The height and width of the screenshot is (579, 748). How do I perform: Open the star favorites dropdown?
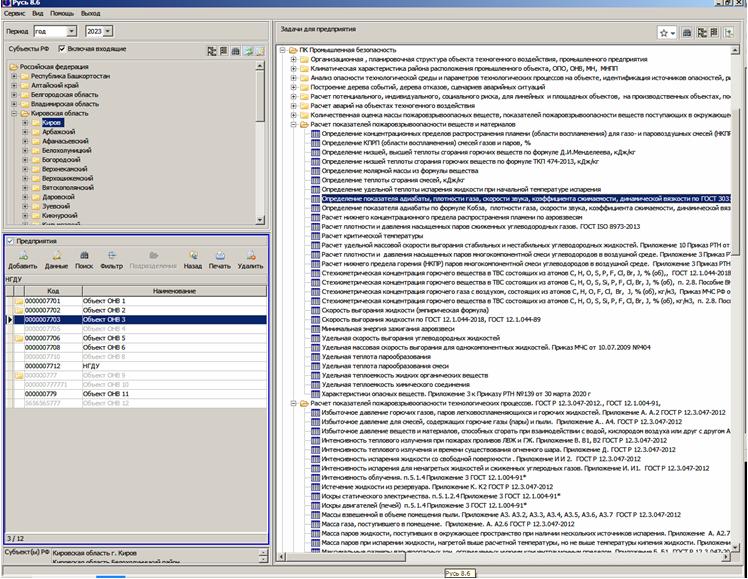[666, 33]
